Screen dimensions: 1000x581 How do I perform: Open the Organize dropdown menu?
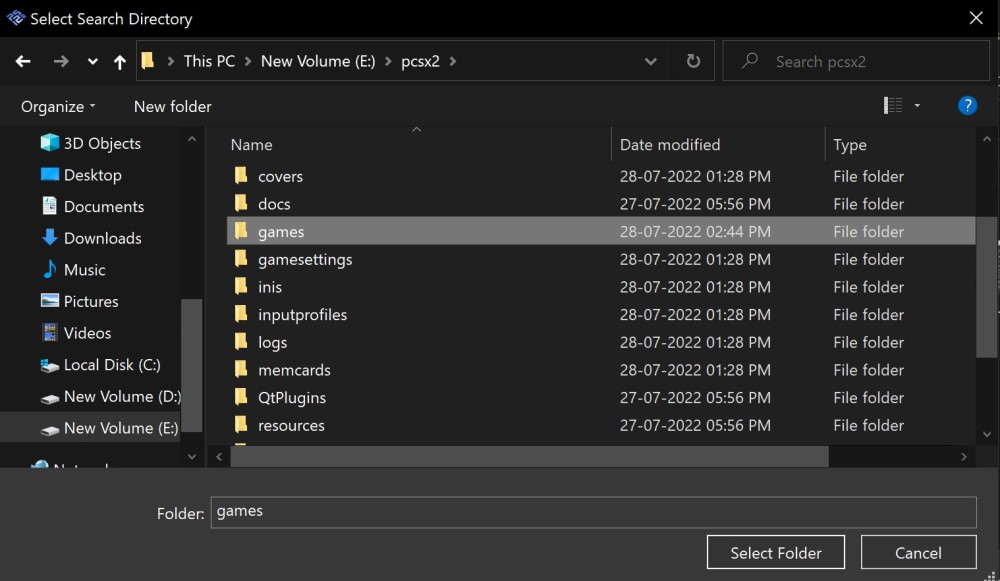pyautogui.click(x=57, y=106)
